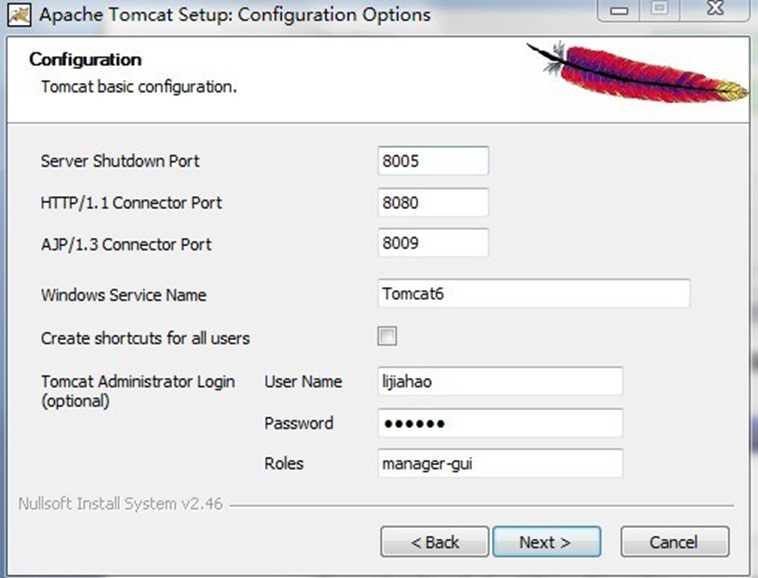The width and height of the screenshot is (758, 578).
Task: Click the Configuration heading
Action: pos(86,59)
